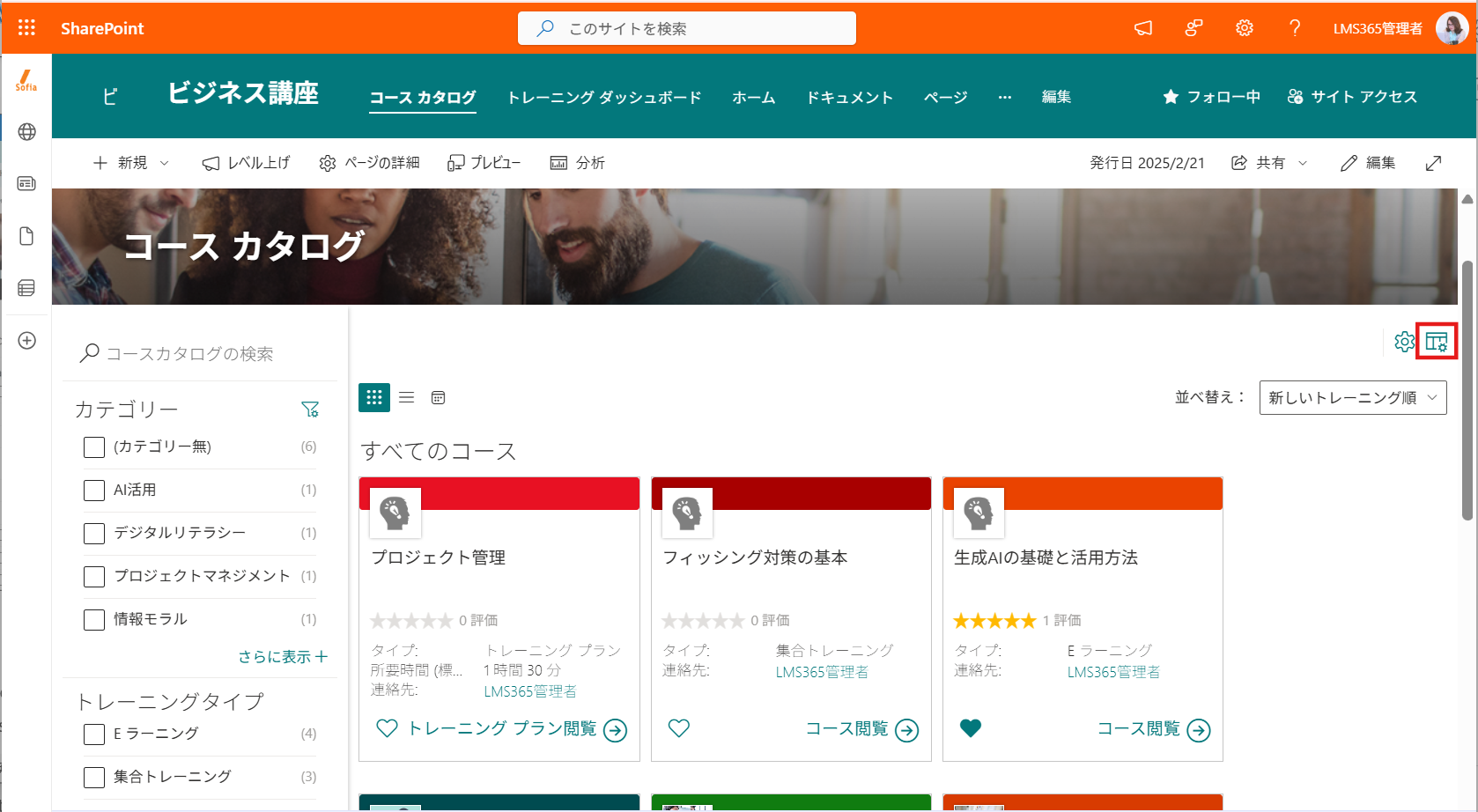Rate 5 stars on プロジェクト管理 card
The height and width of the screenshot is (812, 1478).
click(x=444, y=621)
